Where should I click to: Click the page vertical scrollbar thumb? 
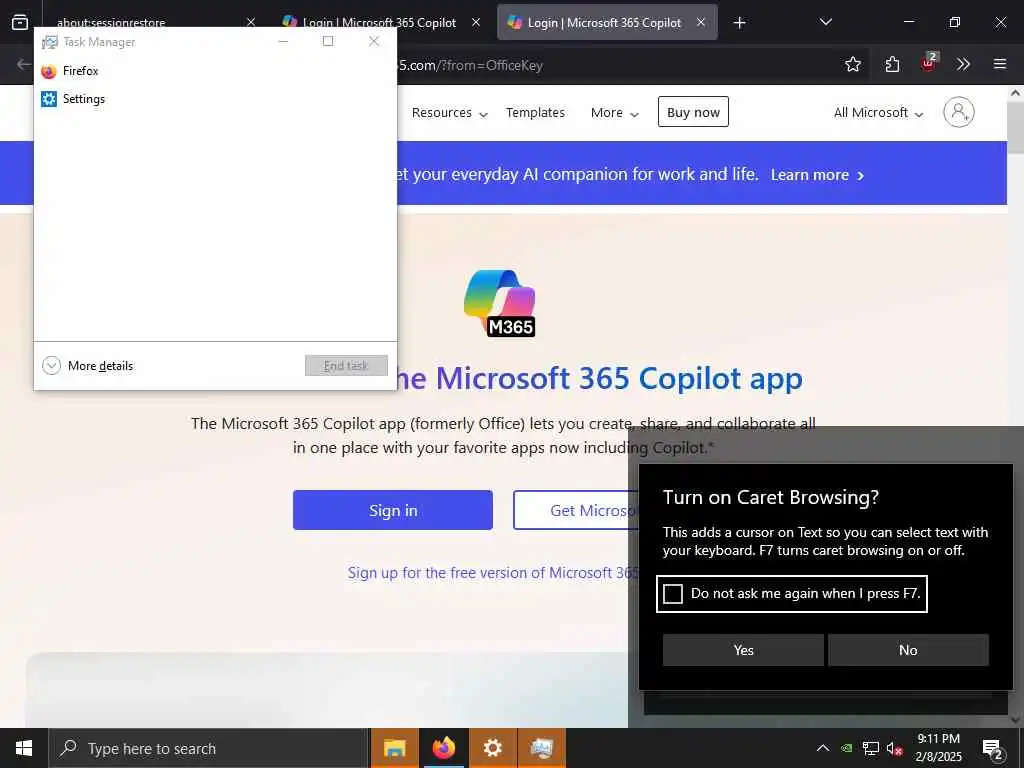coord(1016,127)
